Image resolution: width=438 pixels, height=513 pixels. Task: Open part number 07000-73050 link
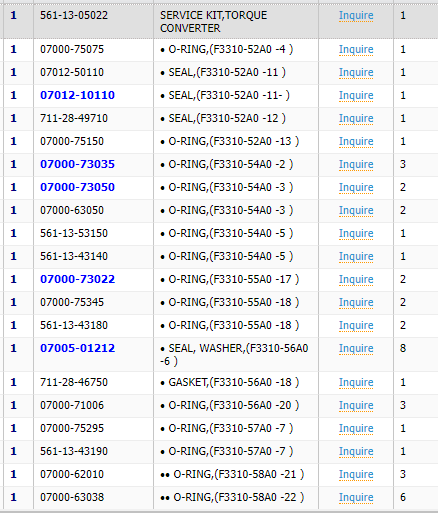[x=77, y=187]
